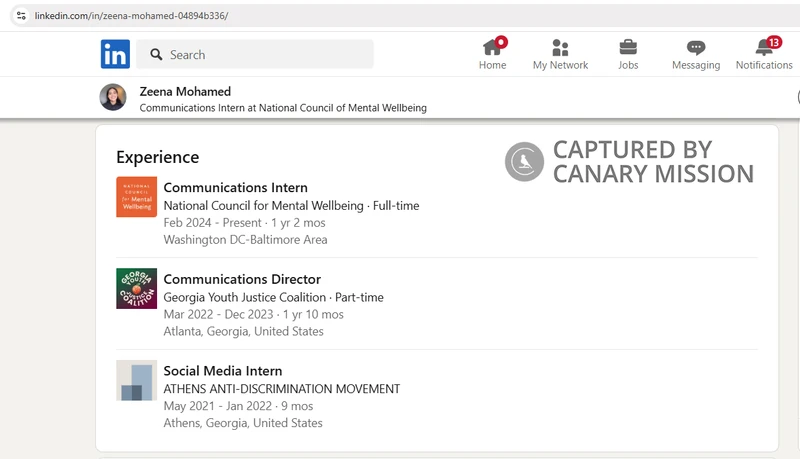800x459 pixels.
Task: Click 'Georgia Youth Justice Coalition · Part-time'
Action: point(273,297)
